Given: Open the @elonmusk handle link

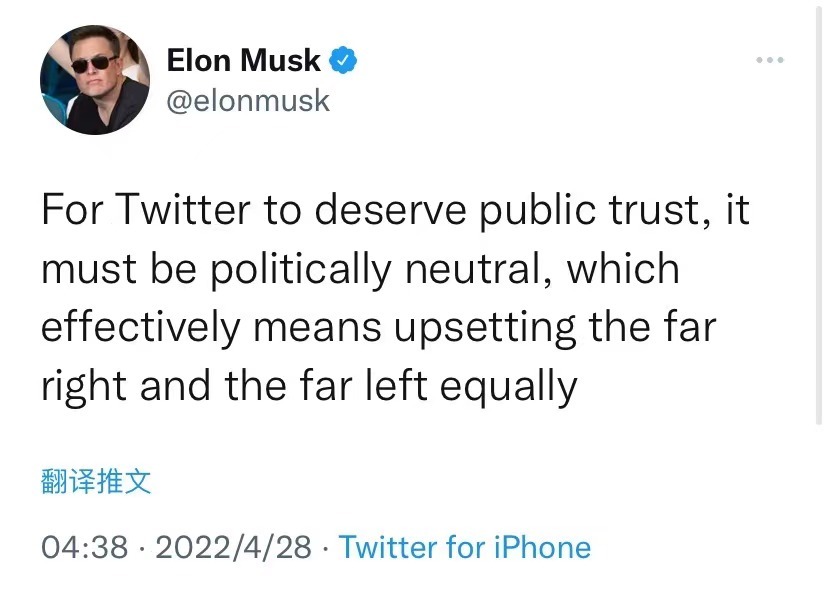Looking at the screenshot, I should pyautogui.click(x=248, y=100).
